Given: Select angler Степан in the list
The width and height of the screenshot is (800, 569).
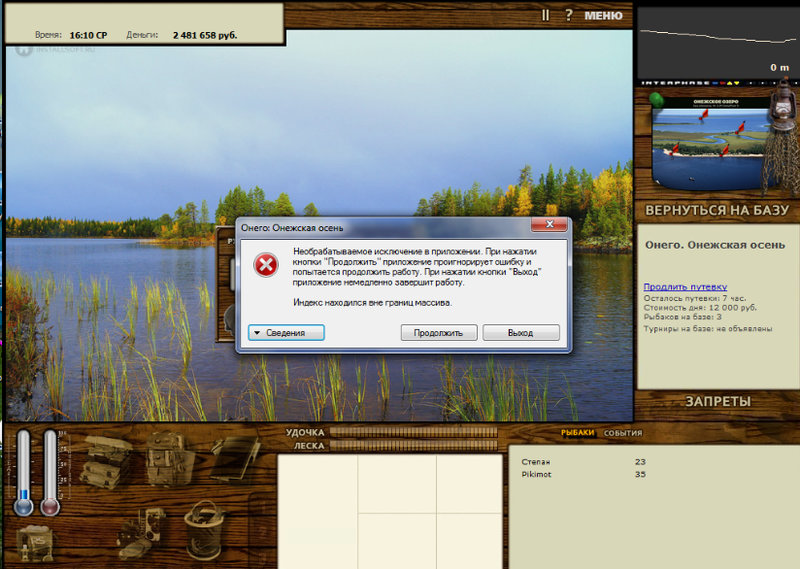Looking at the screenshot, I should coord(536,462).
